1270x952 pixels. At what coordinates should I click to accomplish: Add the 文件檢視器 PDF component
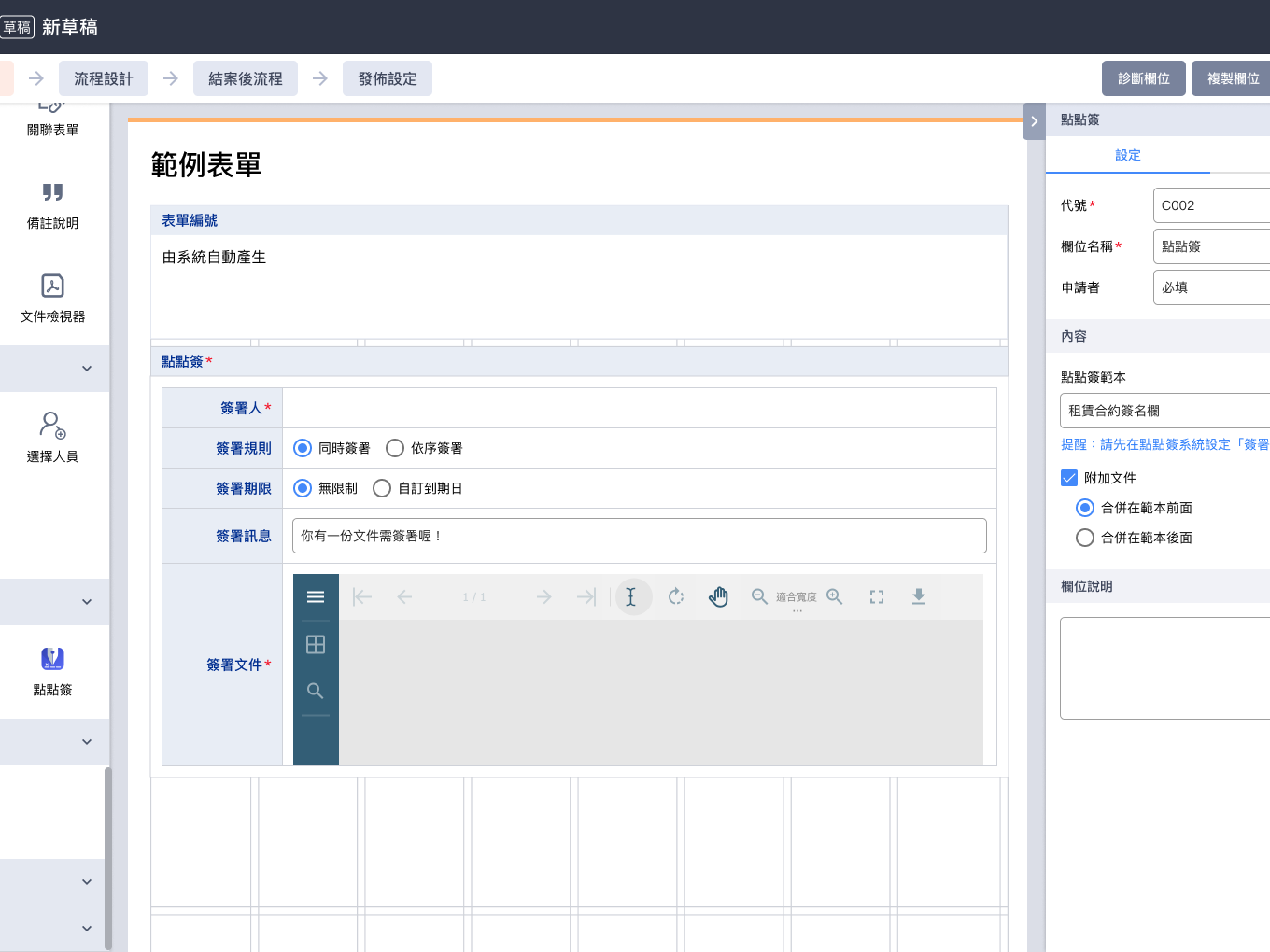coord(52,299)
